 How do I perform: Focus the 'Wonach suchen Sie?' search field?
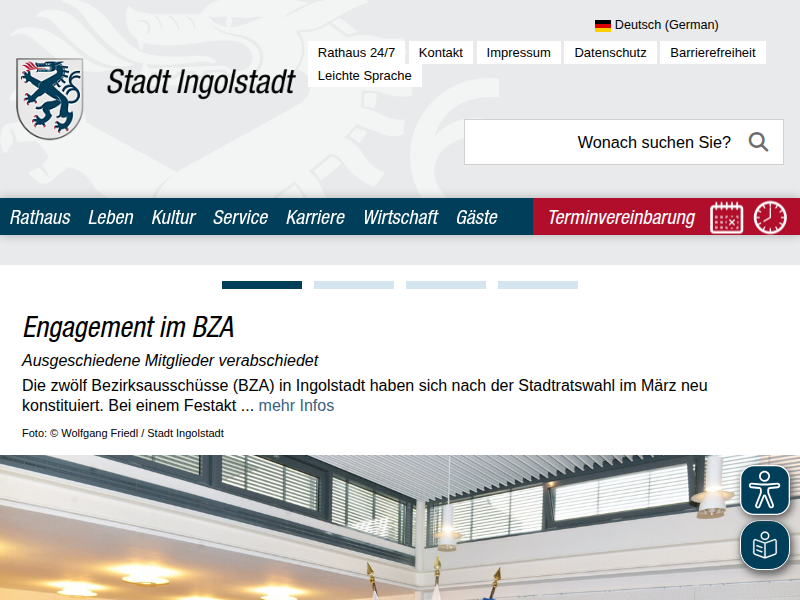click(x=623, y=142)
